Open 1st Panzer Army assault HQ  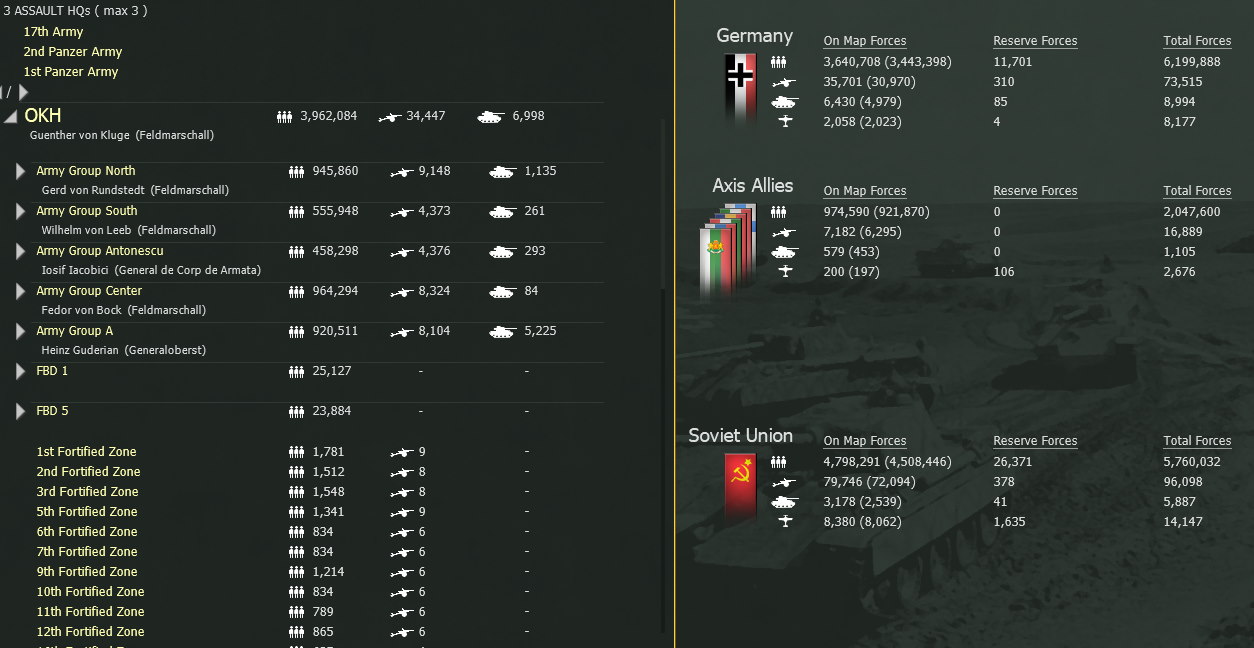[71, 72]
